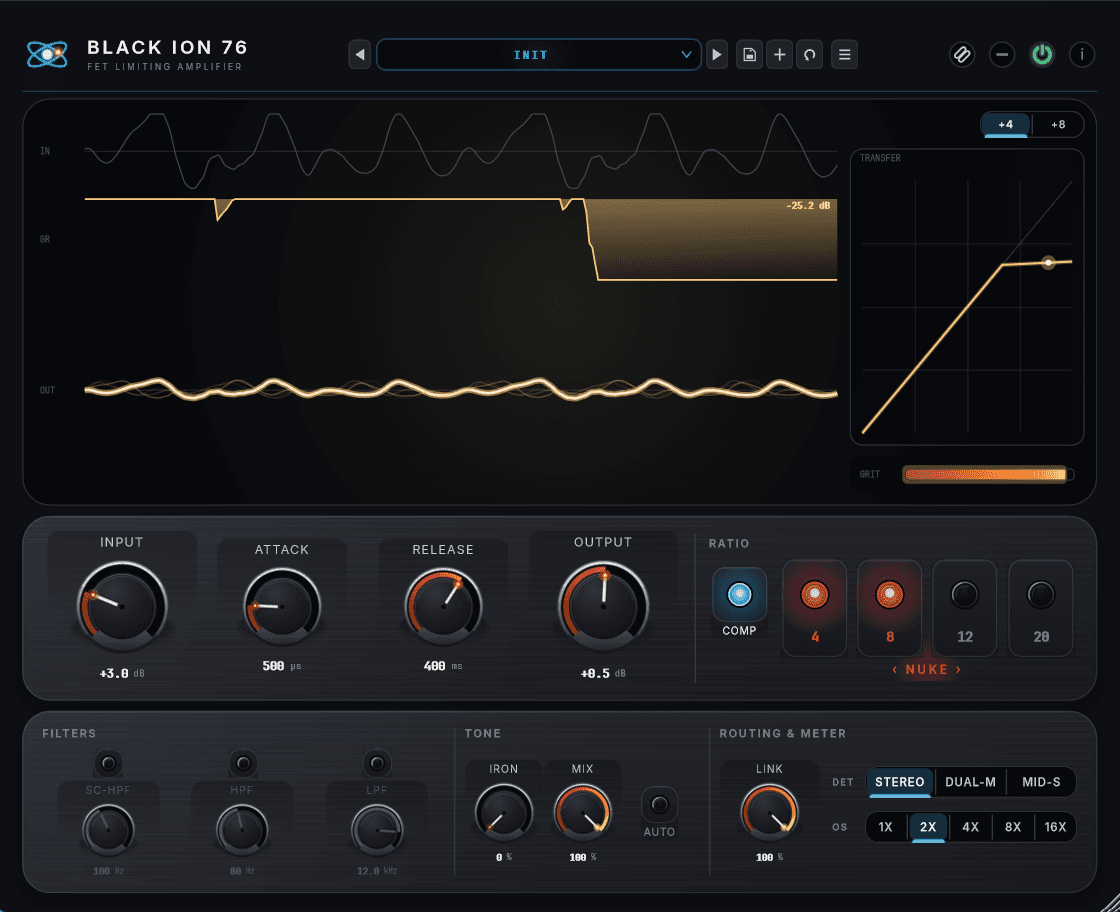This screenshot has height=912, width=1120.
Task: Save the current preset with disk icon
Action: (749, 54)
